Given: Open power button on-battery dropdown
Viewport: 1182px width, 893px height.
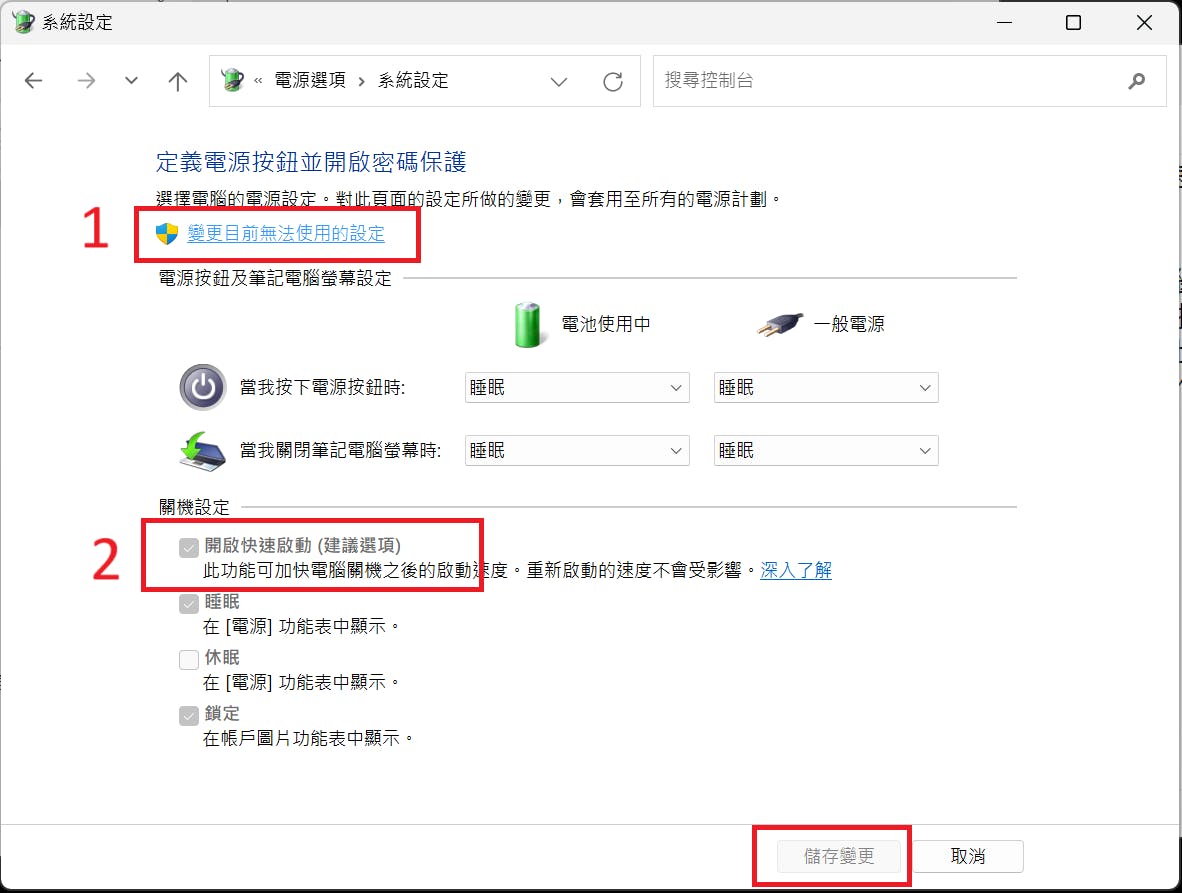Looking at the screenshot, I should (x=577, y=387).
